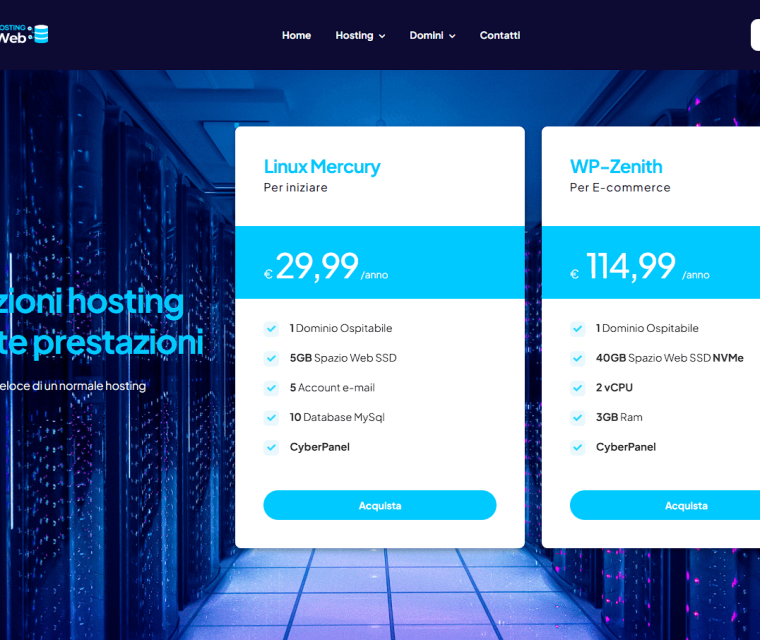Click the WP-Zenith plan title
This screenshot has width=760, height=640.
coord(616,166)
